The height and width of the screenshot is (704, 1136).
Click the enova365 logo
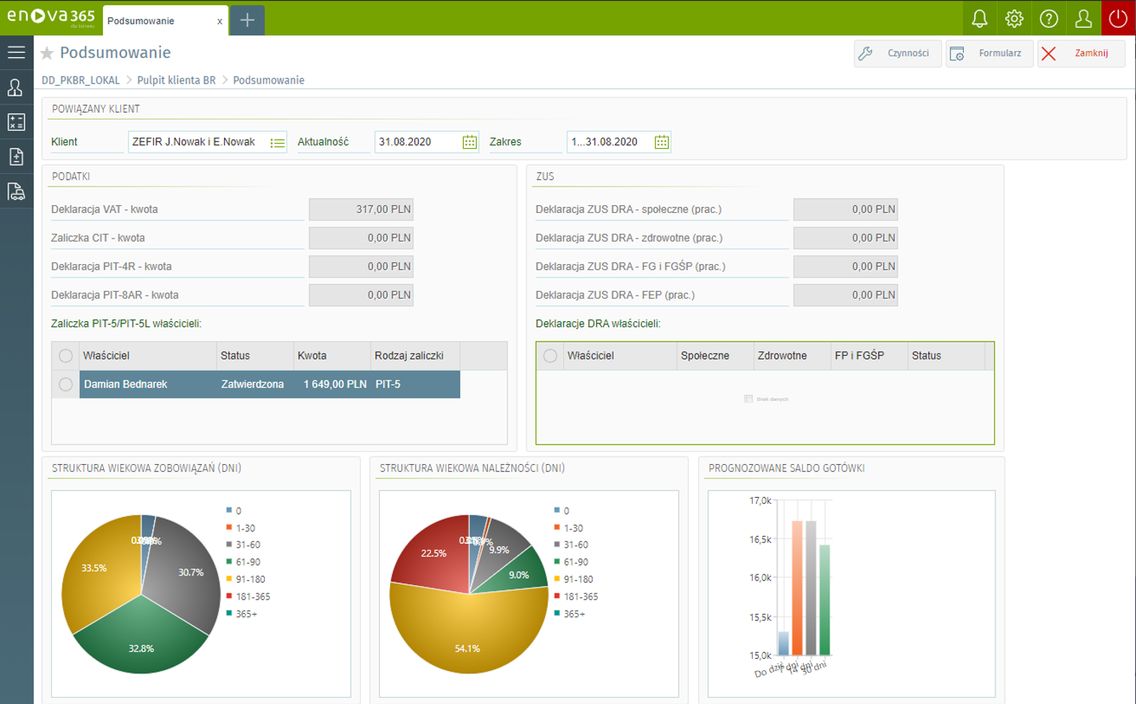pos(51,17)
